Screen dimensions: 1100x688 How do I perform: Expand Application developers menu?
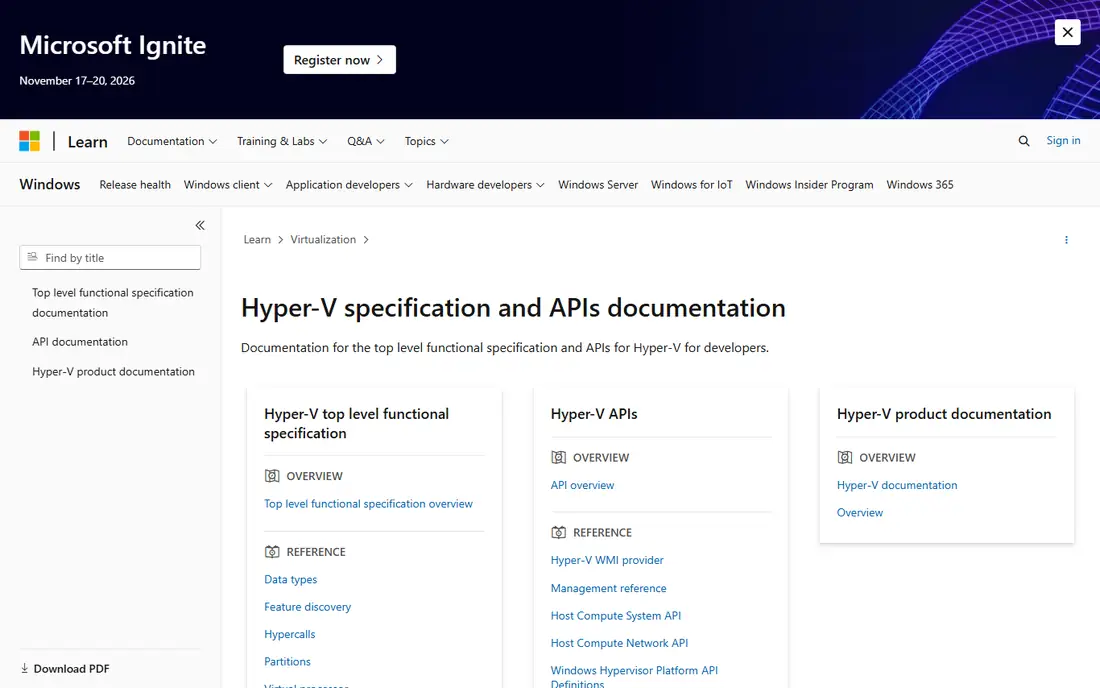click(349, 184)
